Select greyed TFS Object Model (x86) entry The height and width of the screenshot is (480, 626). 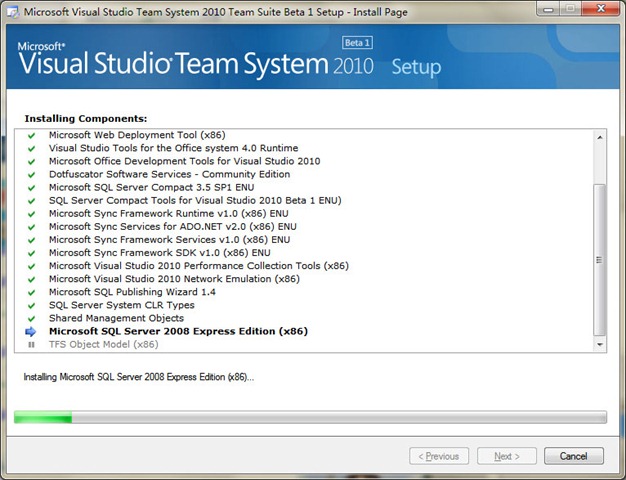pyautogui.click(x=103, y=344)
